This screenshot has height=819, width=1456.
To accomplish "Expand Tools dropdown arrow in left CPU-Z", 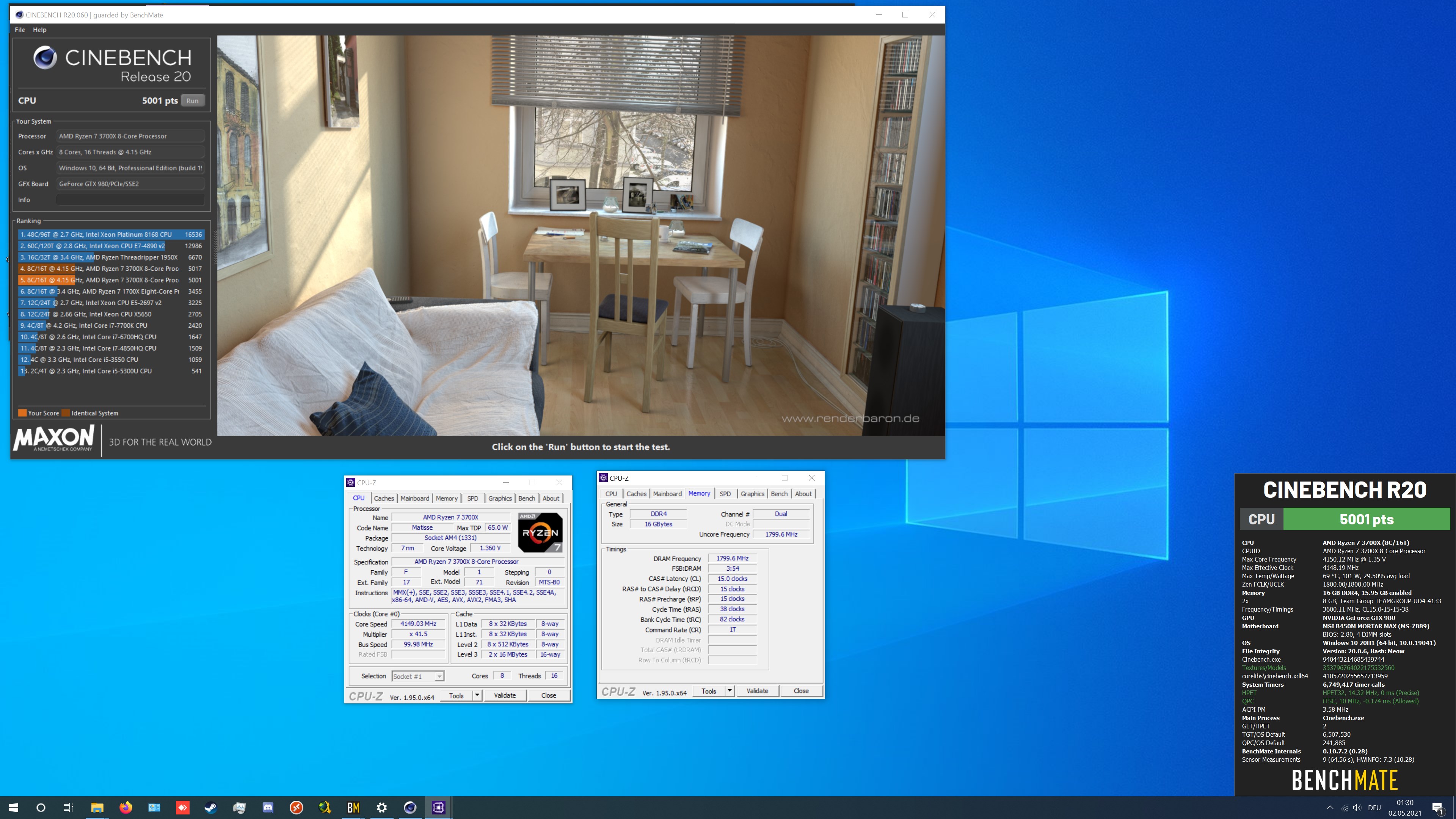I will click(477, 695).
